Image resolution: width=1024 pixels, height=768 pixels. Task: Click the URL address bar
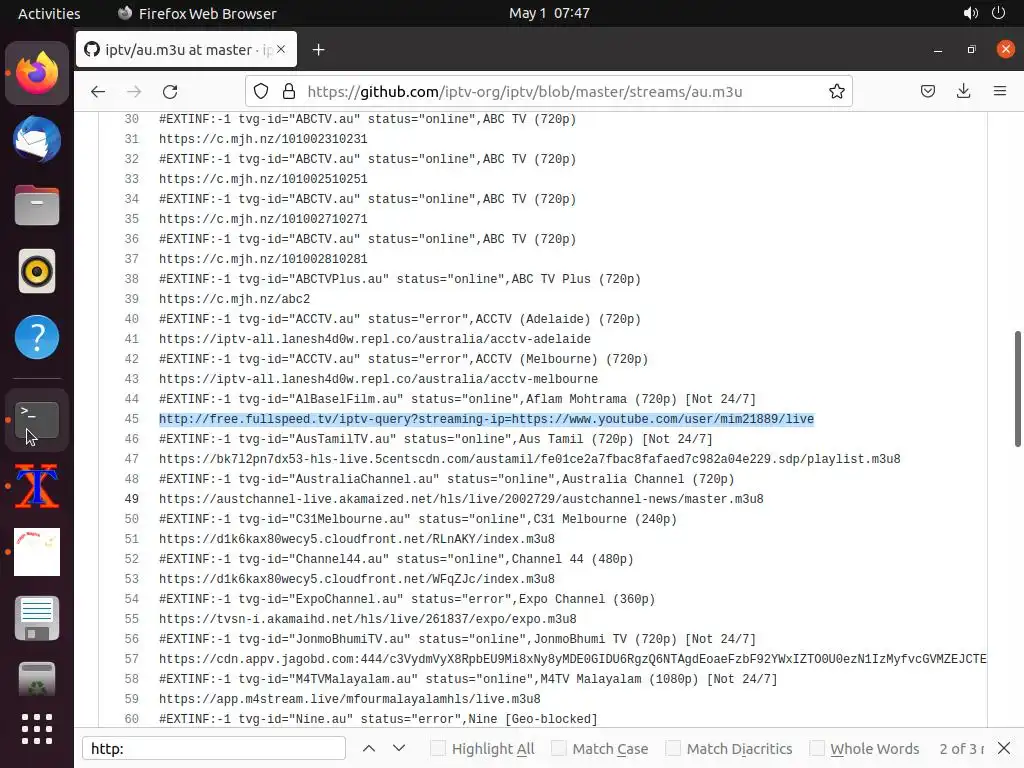(x=549, y=91)
